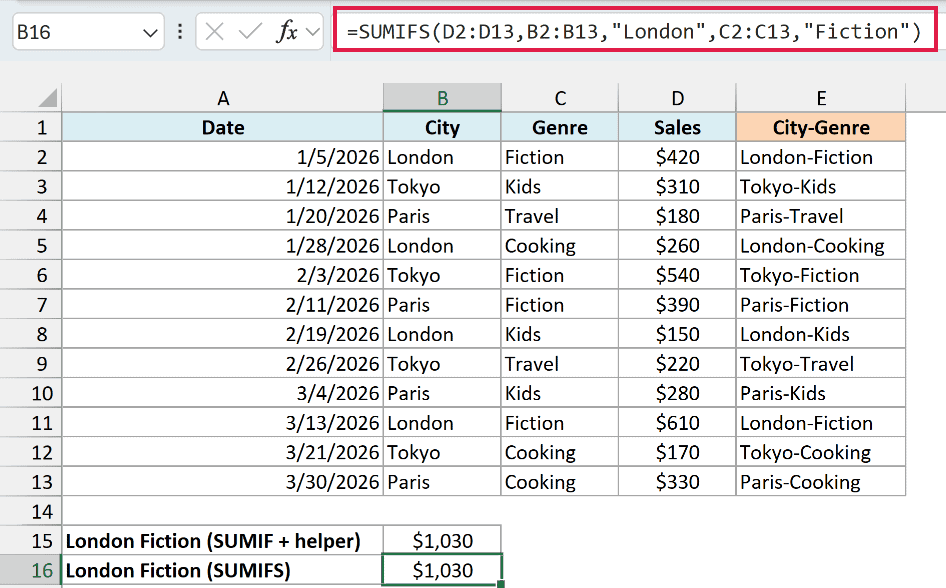Select the London-Cooking helper cell
This screenshot has width=946, height=588.
(x=821, y=245)
